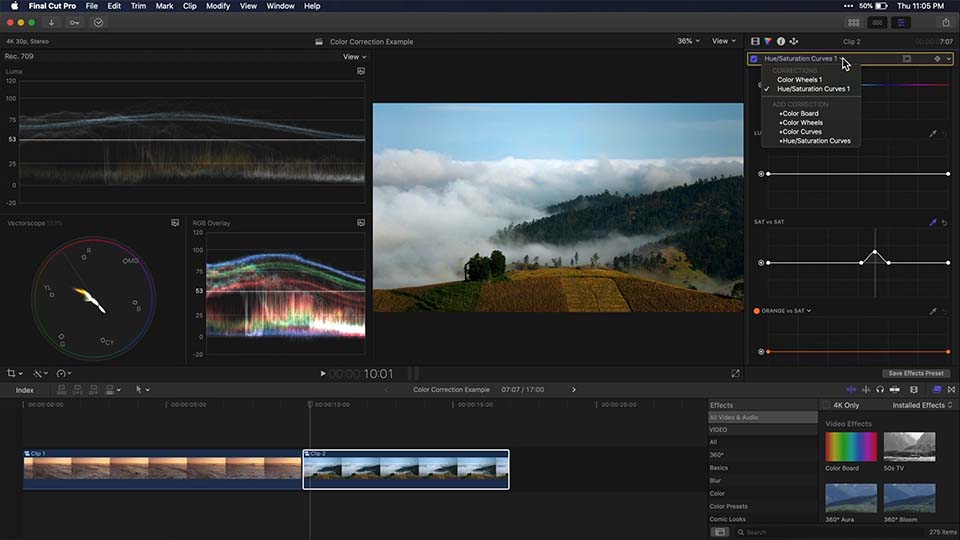Click ORANGE vs SAT curve left control point

pyautogui.click(x=768, y=351)
